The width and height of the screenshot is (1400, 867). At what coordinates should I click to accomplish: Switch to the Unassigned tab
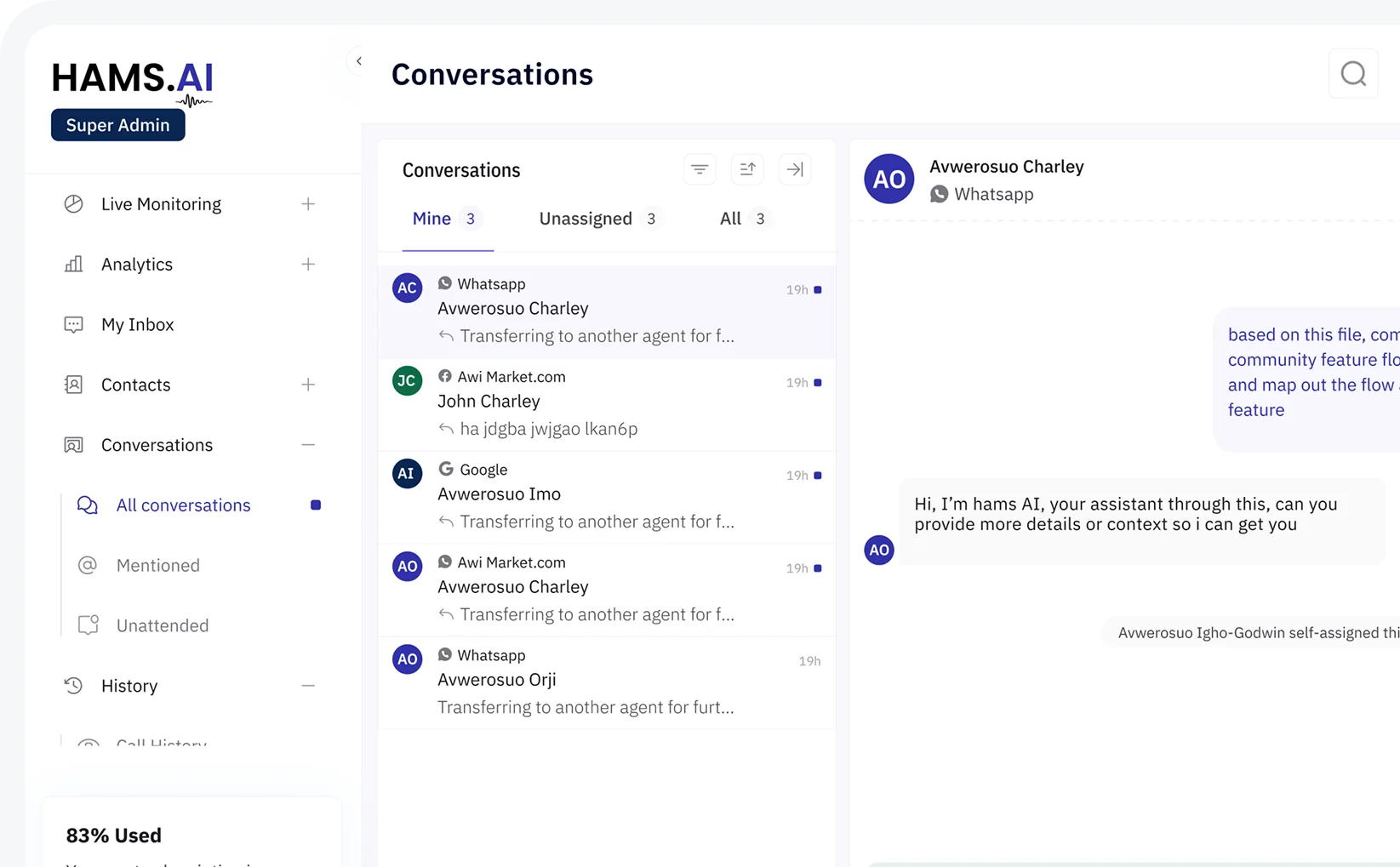[599, 219]
